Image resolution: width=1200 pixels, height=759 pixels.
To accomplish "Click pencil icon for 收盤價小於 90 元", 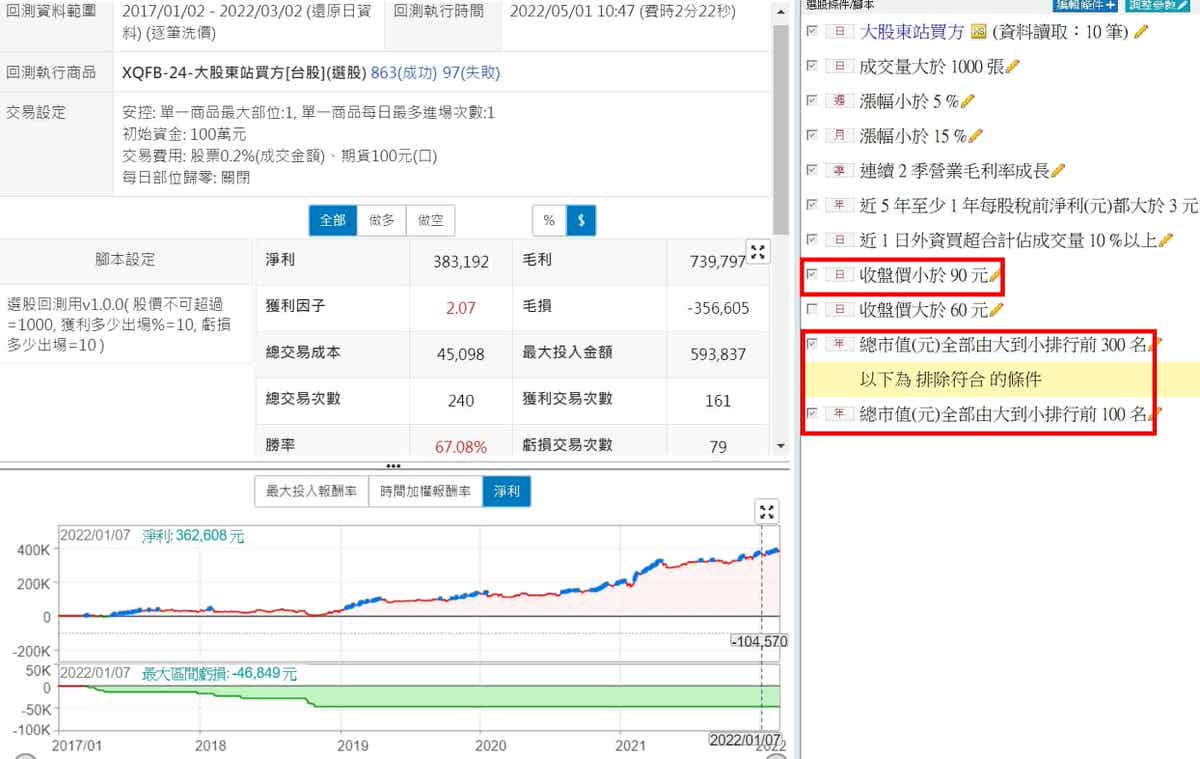I will click(x=994, y=275).
